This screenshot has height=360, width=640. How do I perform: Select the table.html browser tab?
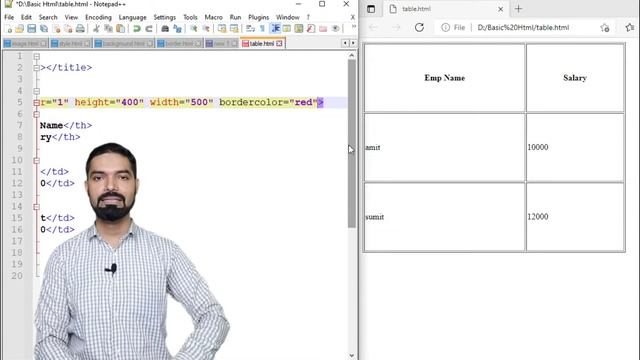pos(445,9)
